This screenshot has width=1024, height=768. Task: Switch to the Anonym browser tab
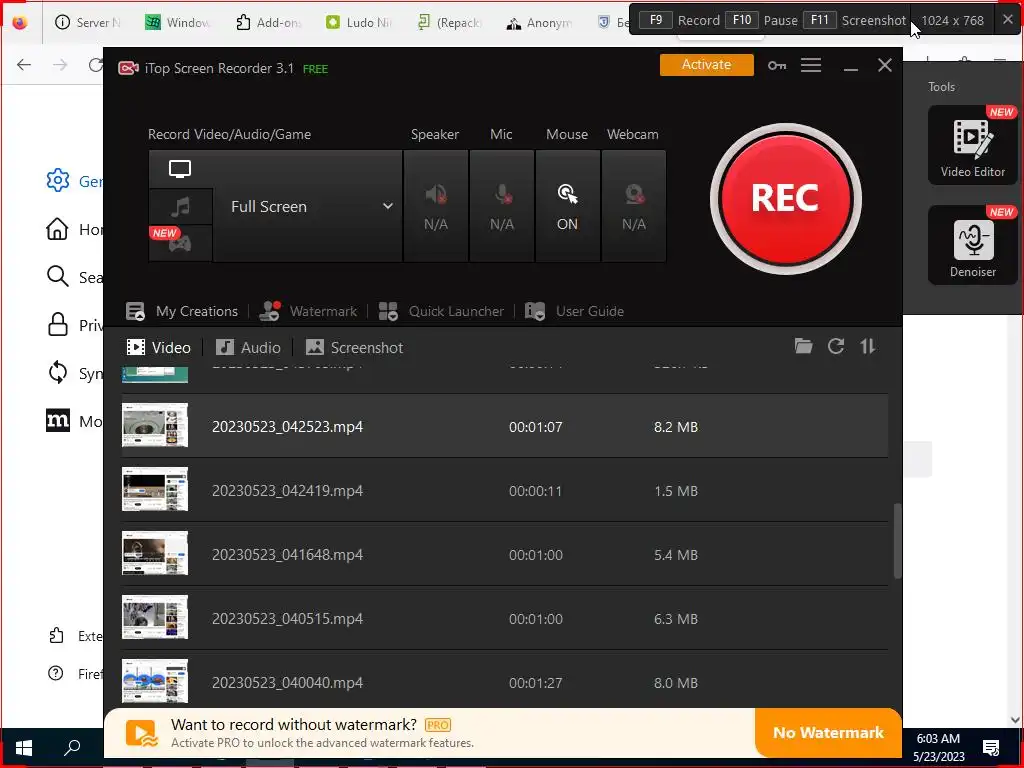pyautogui.click(x=539, y=22)
